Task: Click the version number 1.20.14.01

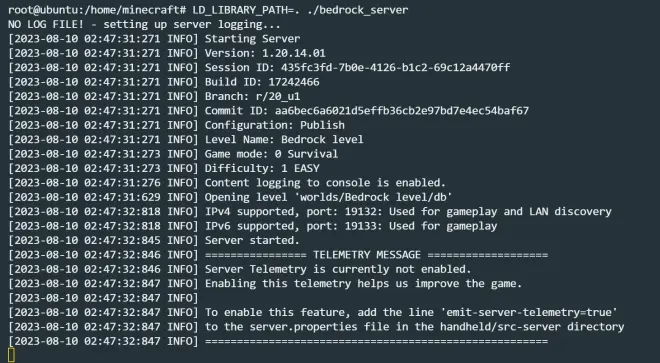Action: tap(294, 53)
